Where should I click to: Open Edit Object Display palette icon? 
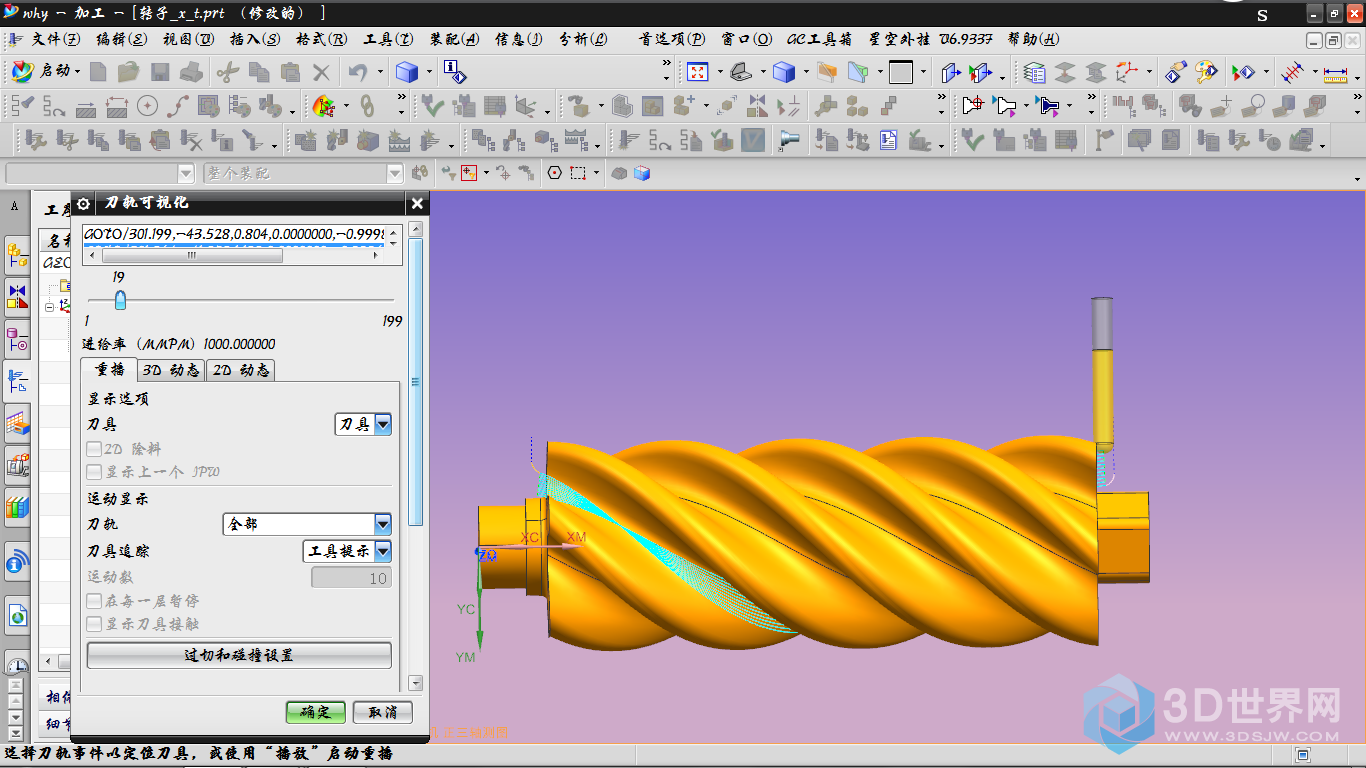tap(1207, 72)
